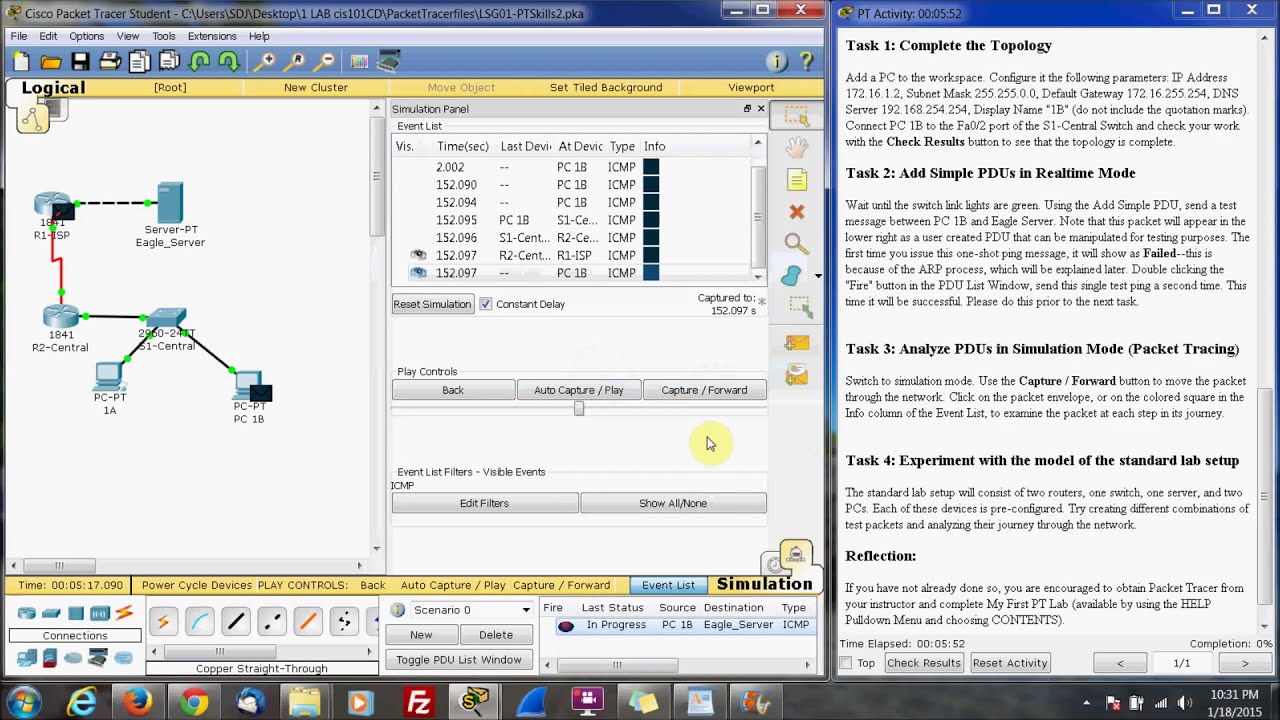Viewport: 1280px width, 720px height.
Task: Click the Back button in Play Controls
Action: pos(453,390)
